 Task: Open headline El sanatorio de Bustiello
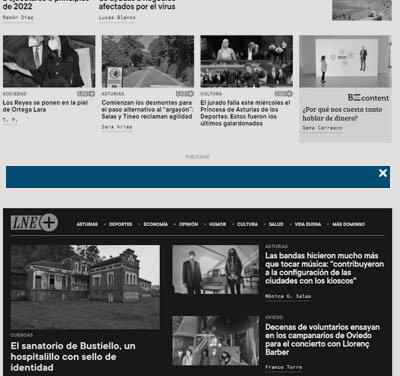pyautogui.click(x=73, y=357)
